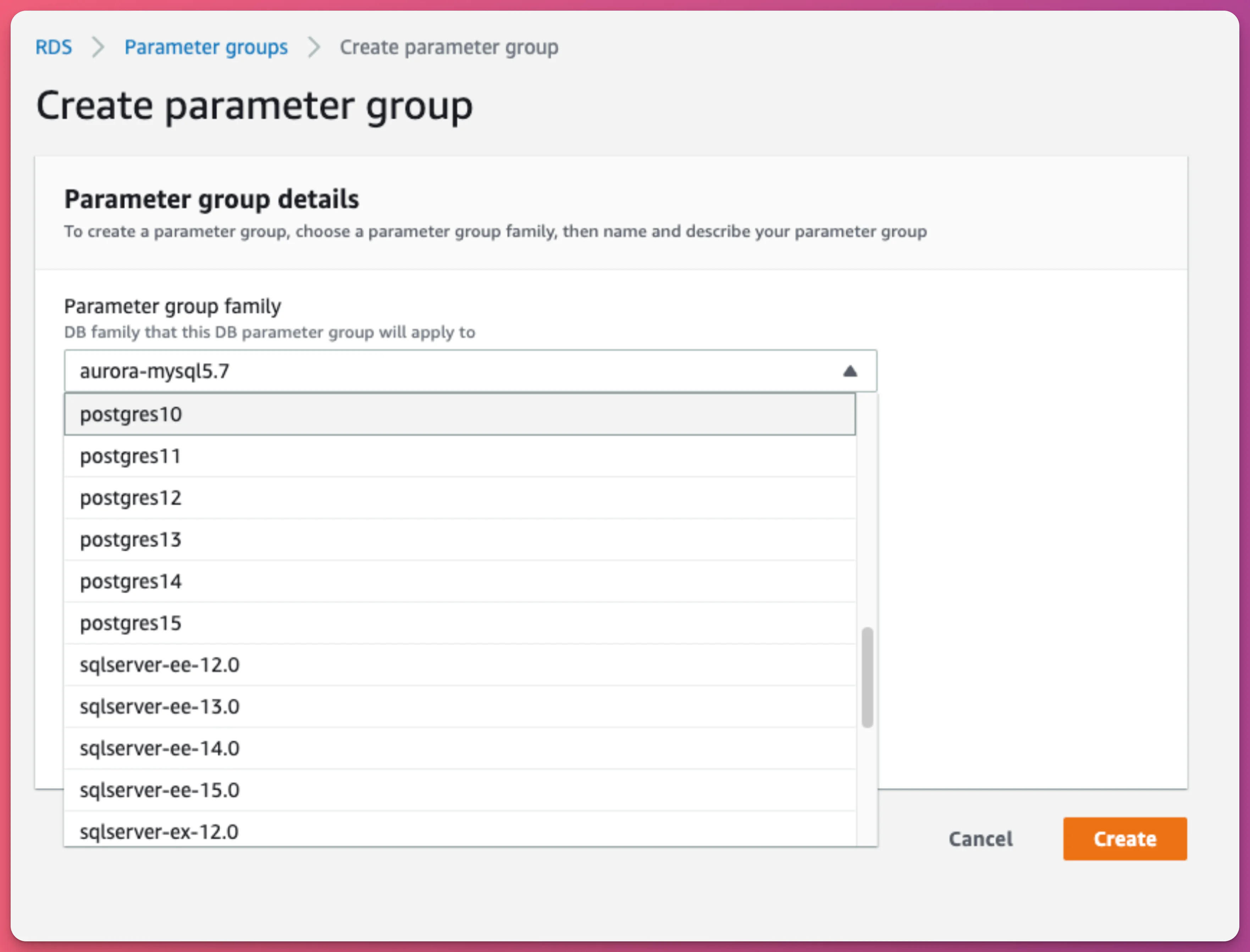Screen dimensions: 1250x952
Task: Click 'DB family that this DB parameter group' hint
Action: click(270, 332)
